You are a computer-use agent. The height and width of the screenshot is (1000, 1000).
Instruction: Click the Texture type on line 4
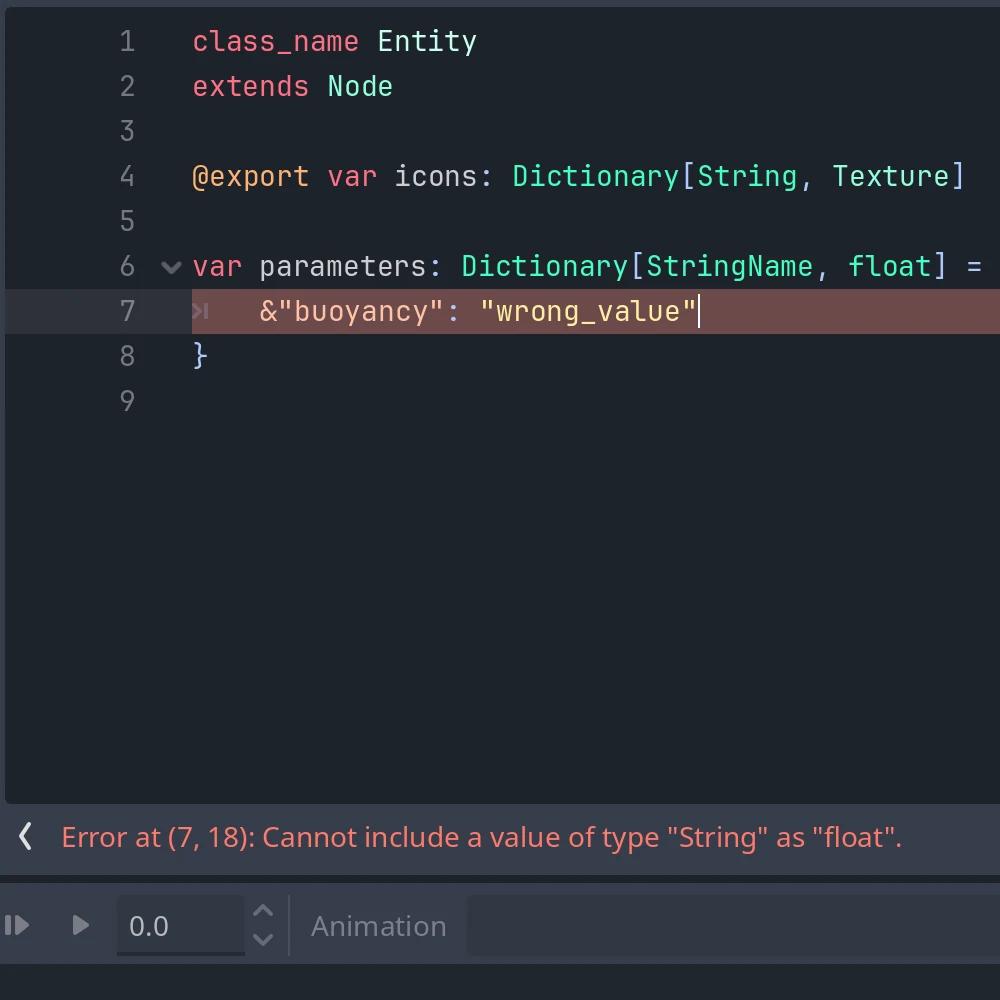click(891, 177)
